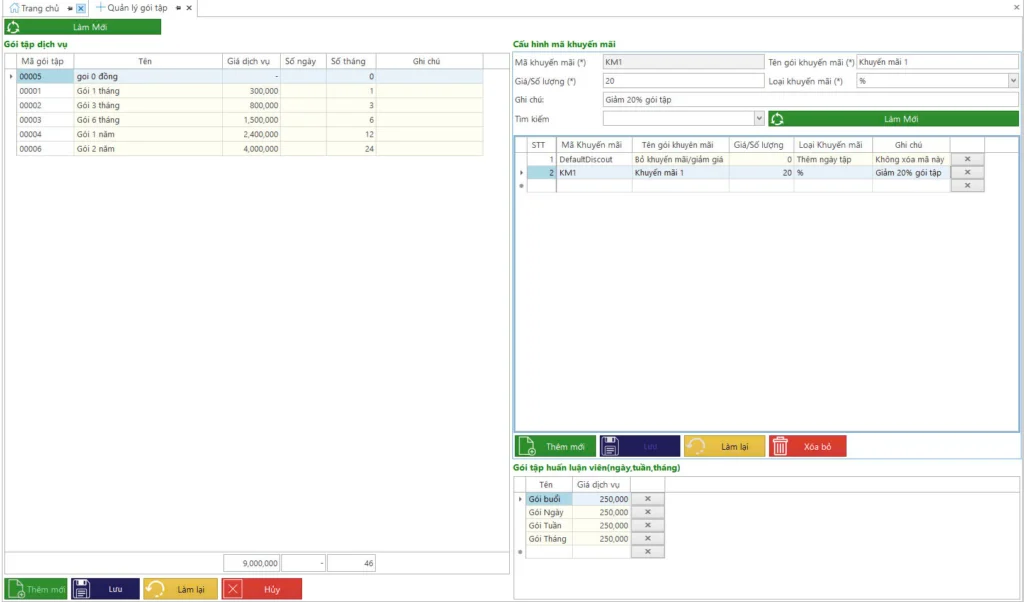Sort by the Mã gói tập column header
1024x602 pixels.
click(45, 61)
